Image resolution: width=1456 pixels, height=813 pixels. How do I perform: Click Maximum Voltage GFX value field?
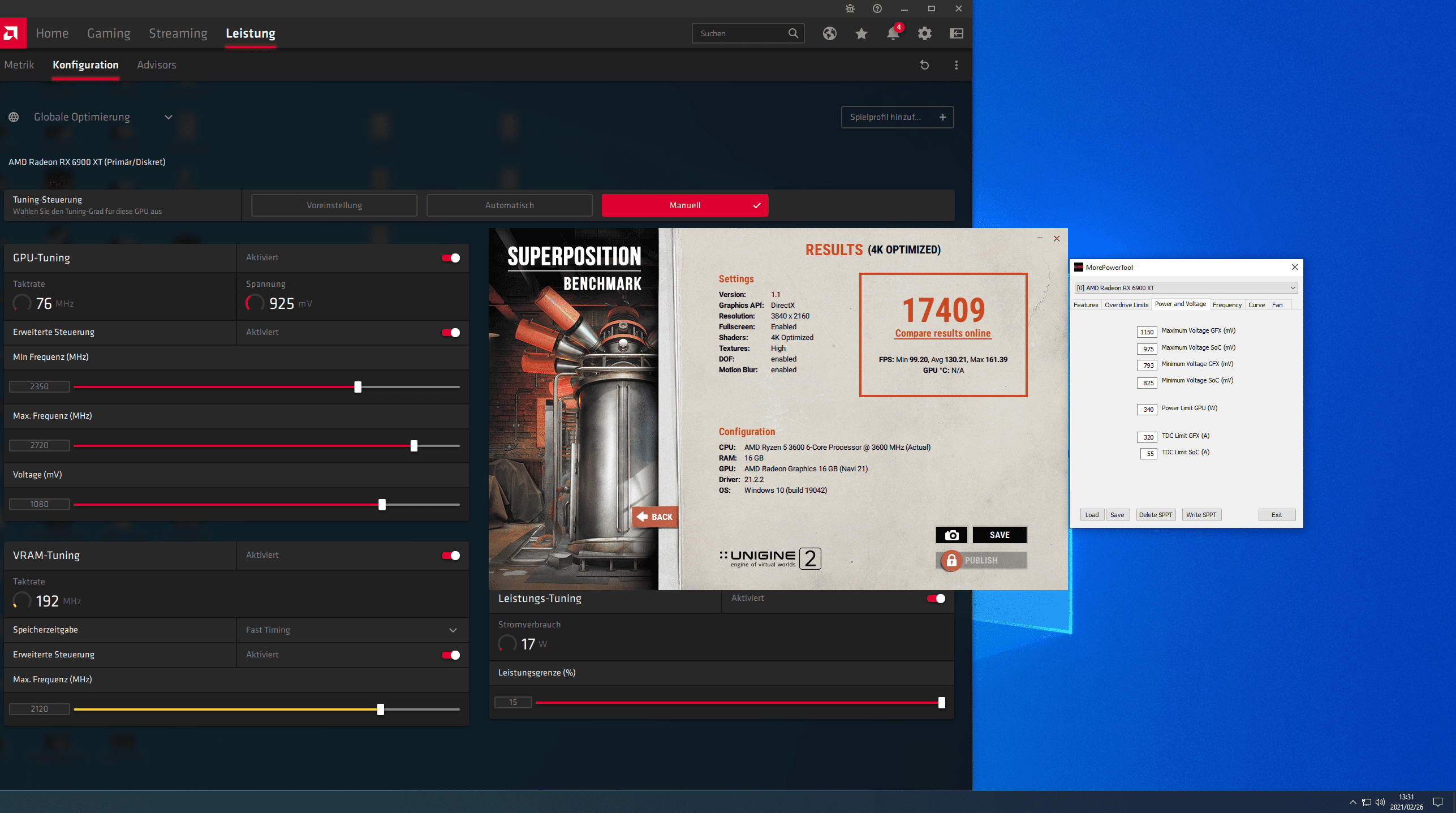click(1147, 332)
